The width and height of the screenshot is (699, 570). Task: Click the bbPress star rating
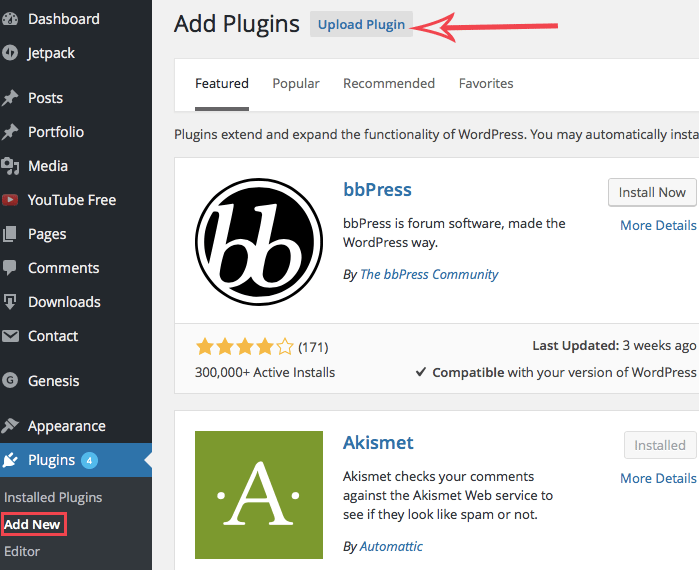[x=245, y=347]
